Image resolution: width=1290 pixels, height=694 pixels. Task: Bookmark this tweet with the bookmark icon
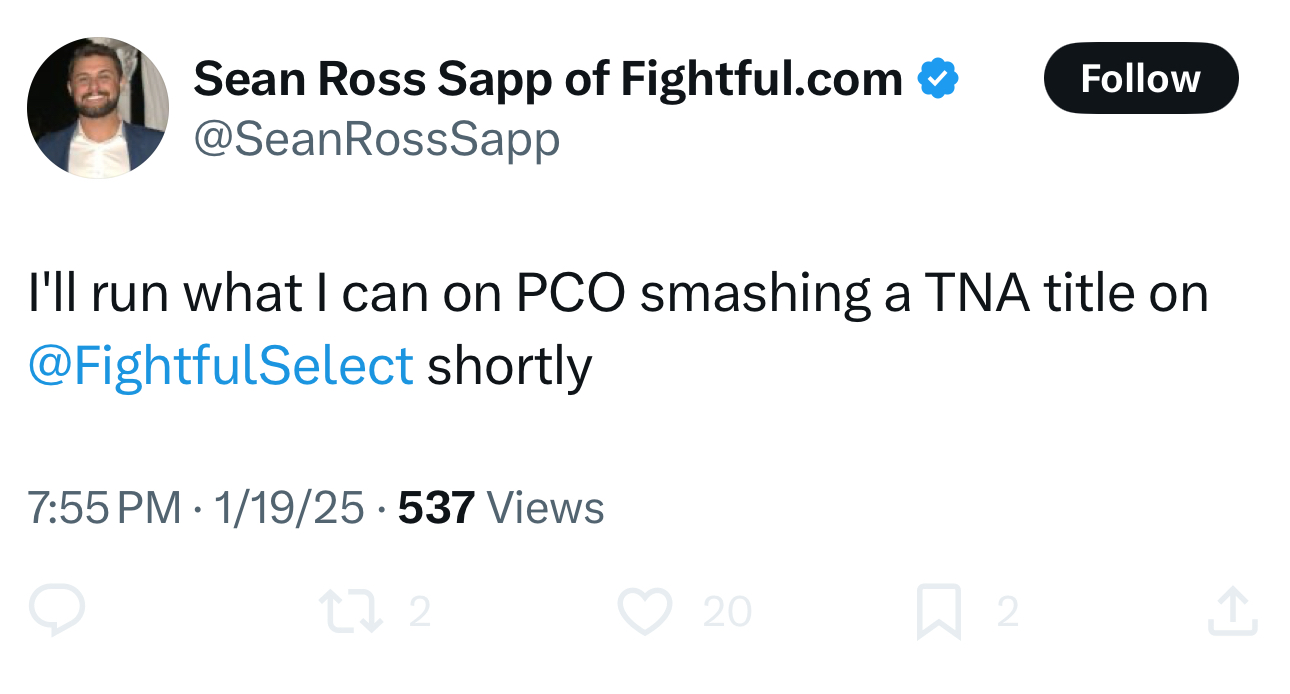[x=939, y=611]
